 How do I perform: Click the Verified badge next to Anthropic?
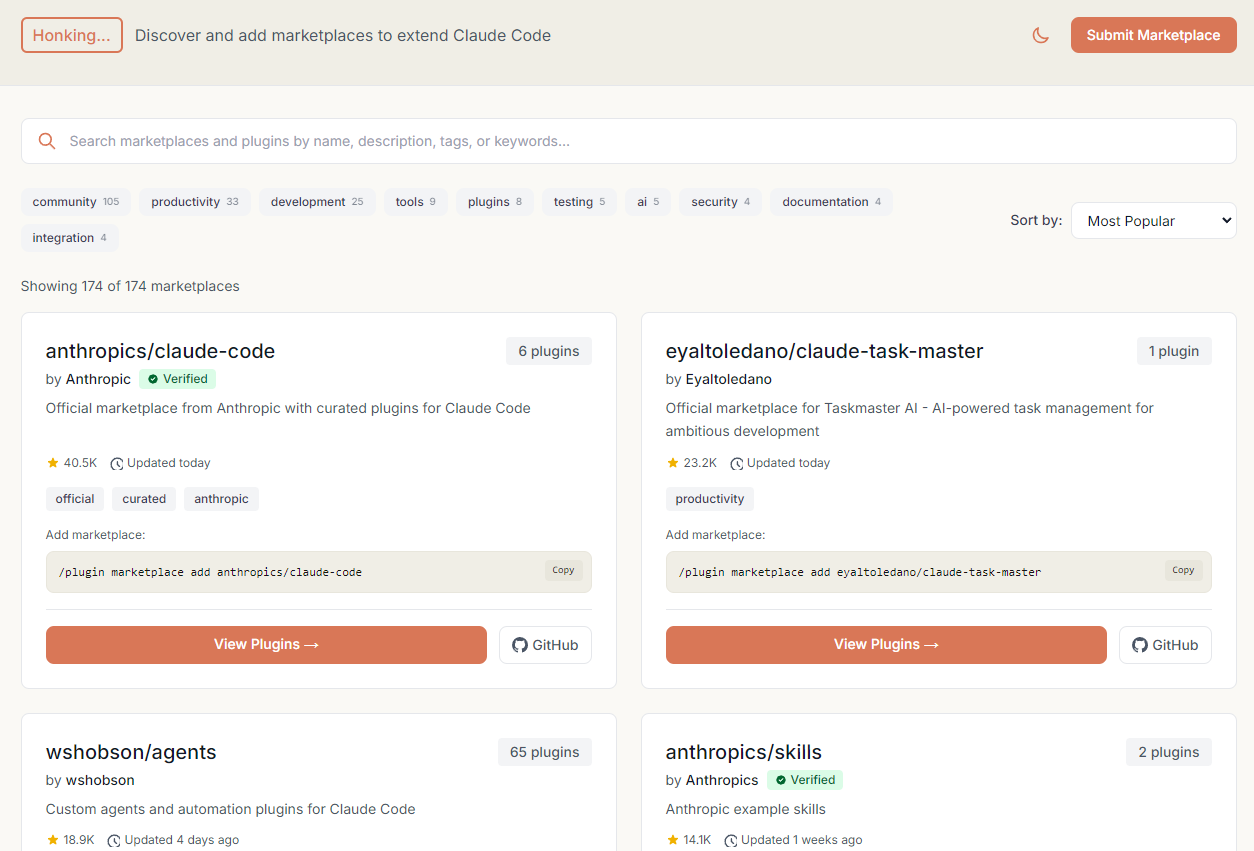click(x=177, y=379)
